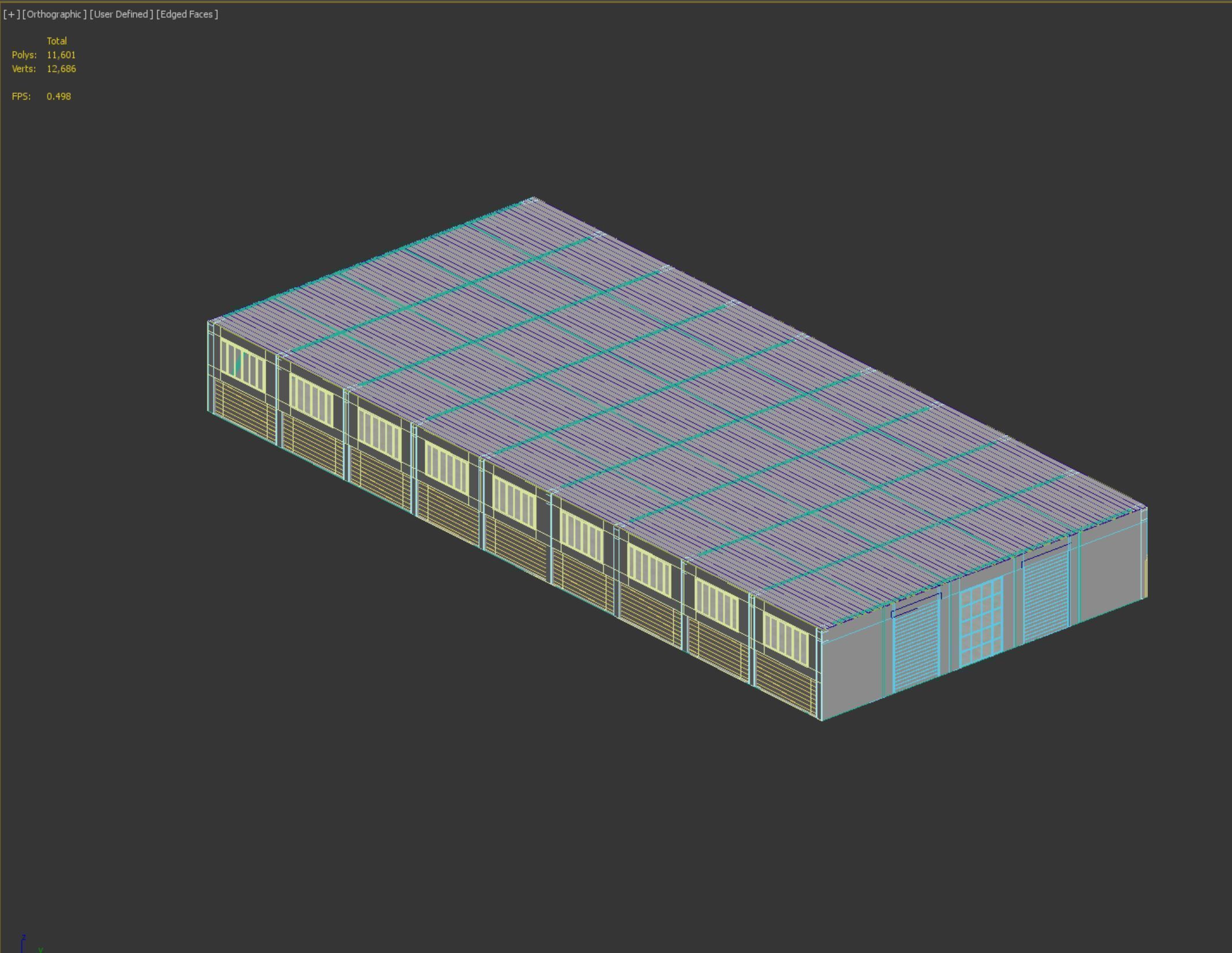The height and width of the screenshot is (953, 1232).
Task: Open the [+] viewport general menu
Action: point(11,14)
